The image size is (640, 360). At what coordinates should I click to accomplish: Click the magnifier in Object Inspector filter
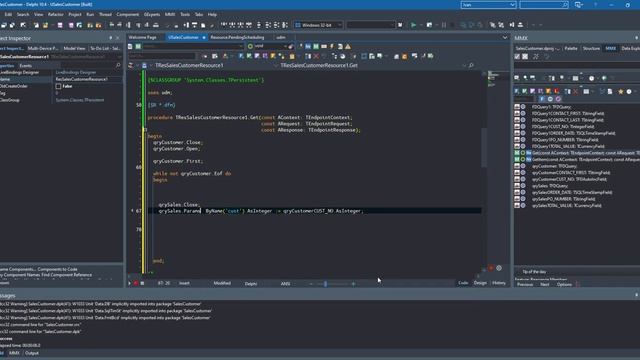pos(118,65)
